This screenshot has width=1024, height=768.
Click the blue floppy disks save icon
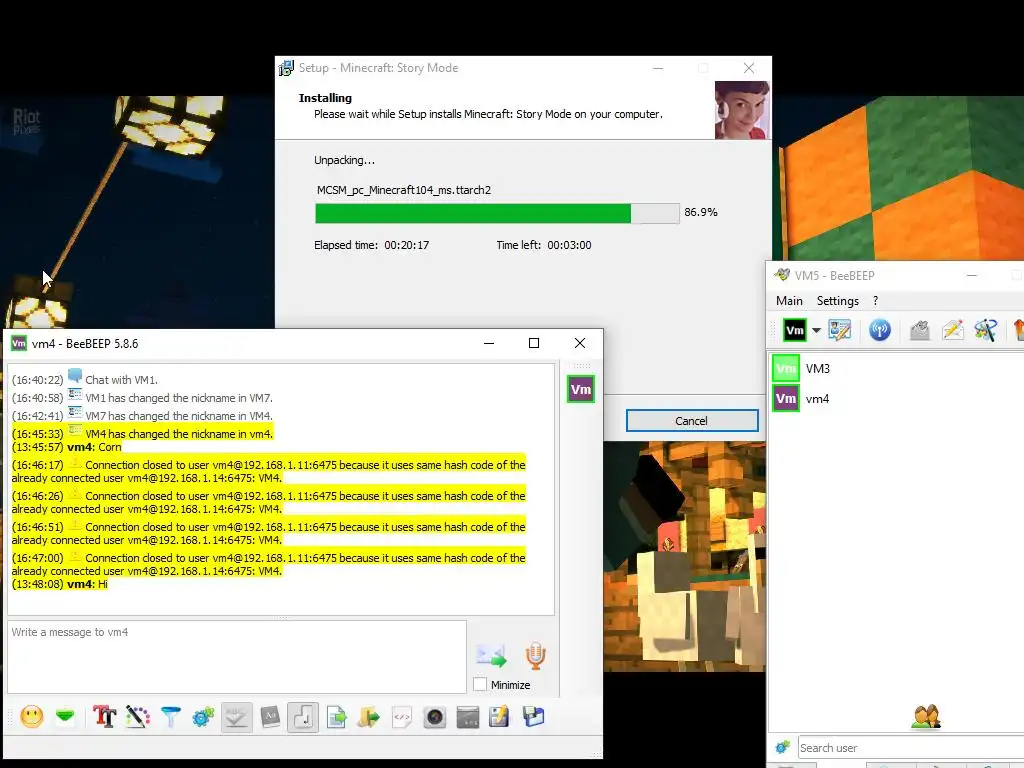(533, 716)
